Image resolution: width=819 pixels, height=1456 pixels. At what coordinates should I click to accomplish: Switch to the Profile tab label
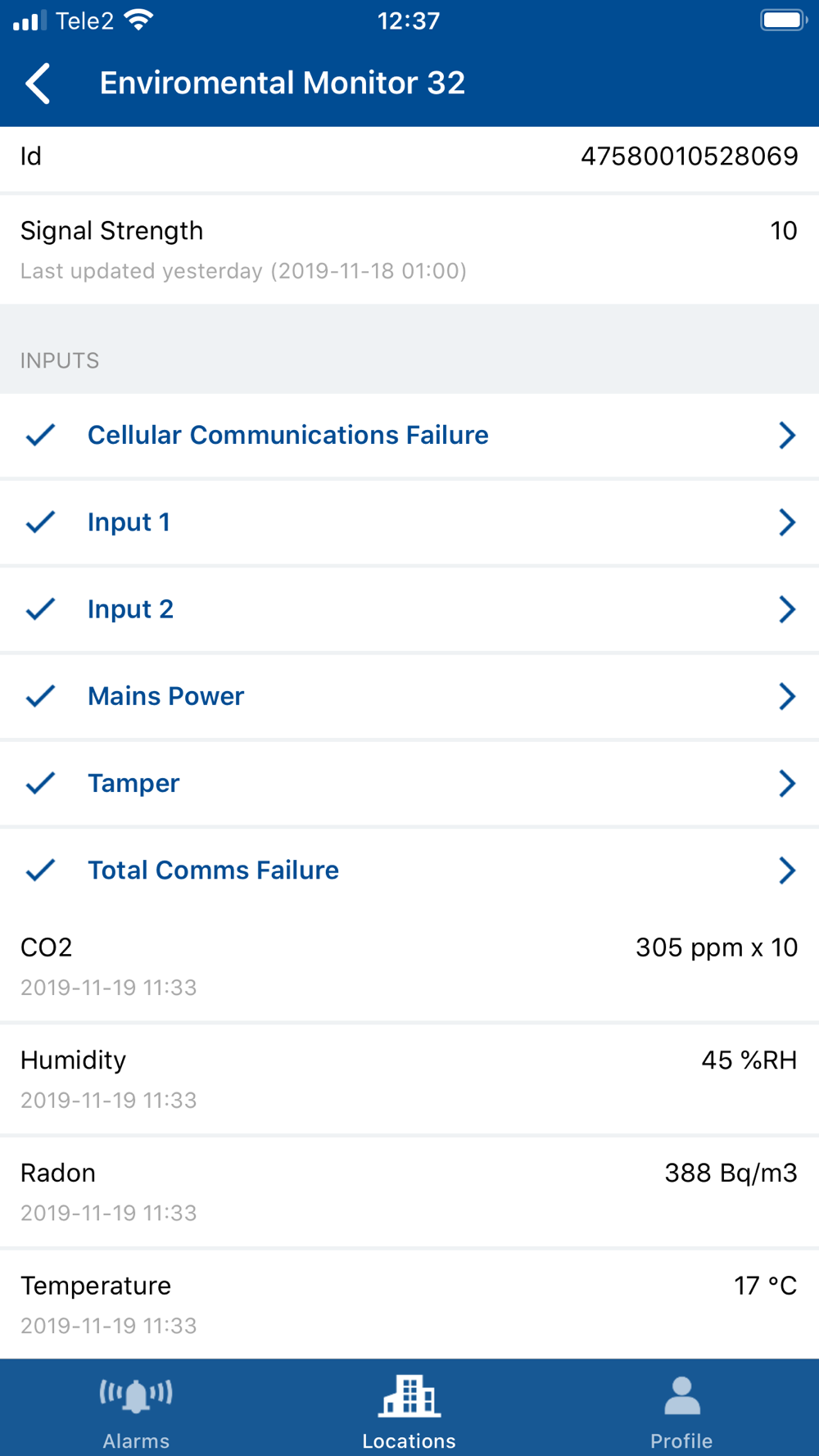(x=681, y=1440)
